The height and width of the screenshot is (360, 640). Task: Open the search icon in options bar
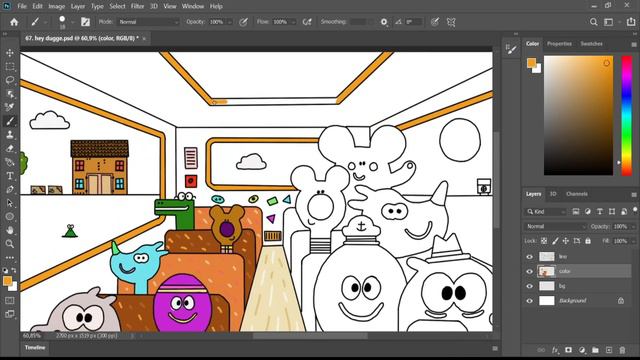tap(593, 22)
